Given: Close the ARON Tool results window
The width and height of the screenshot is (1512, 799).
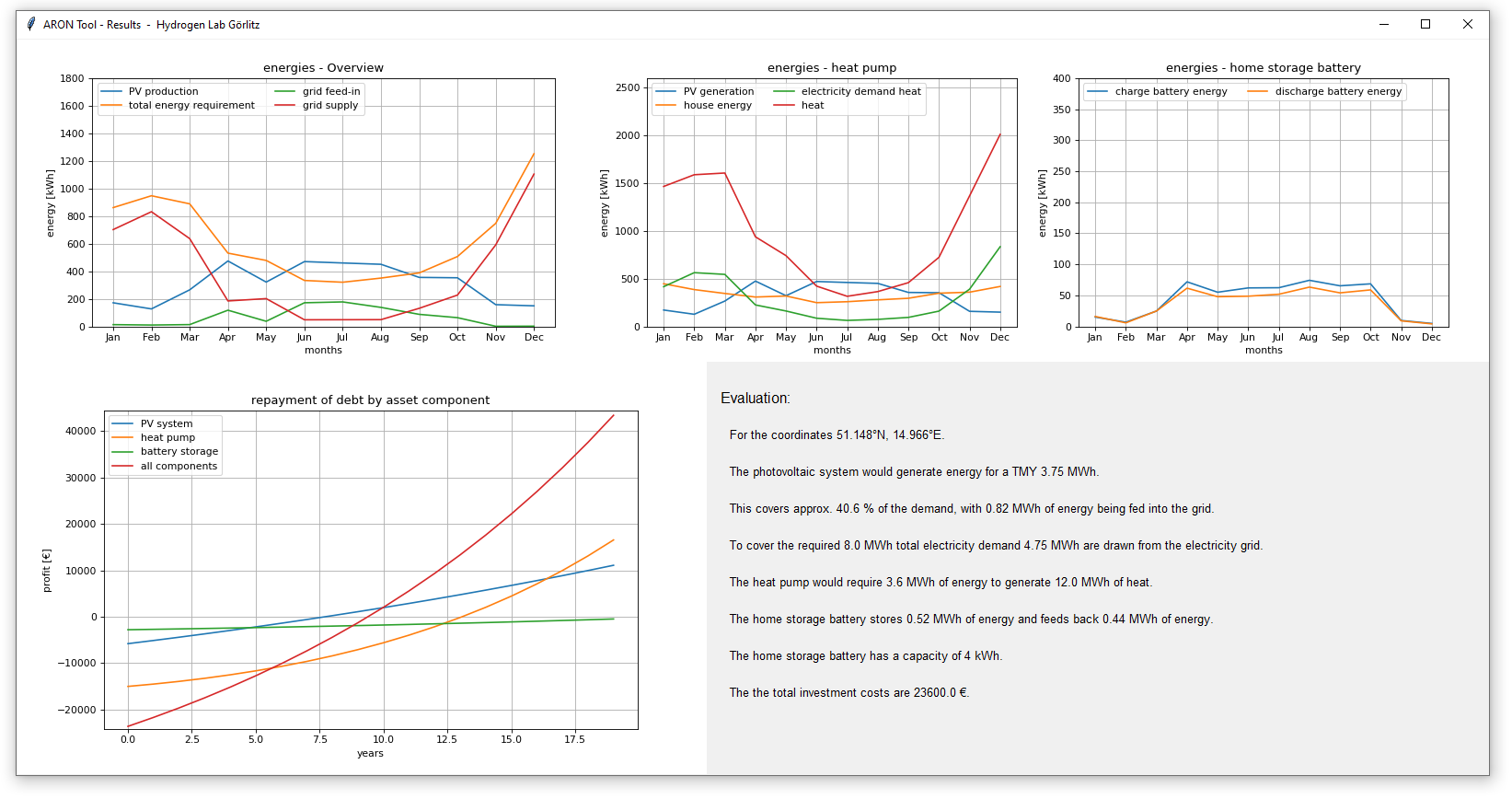Looking at the screenshot, I should (x=1468, y=25).
